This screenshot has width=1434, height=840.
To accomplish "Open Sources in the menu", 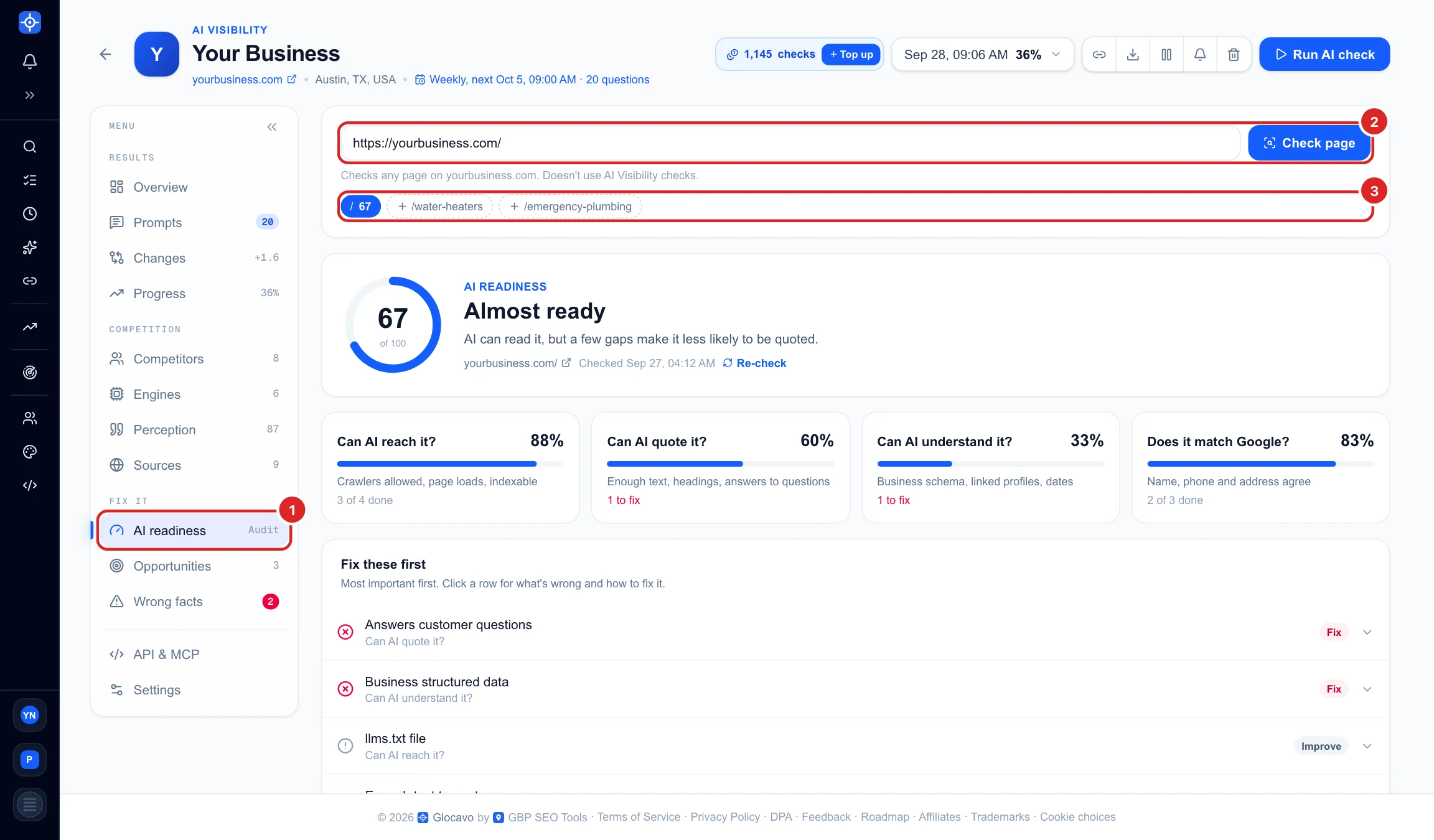I will [x=194, y=465].
